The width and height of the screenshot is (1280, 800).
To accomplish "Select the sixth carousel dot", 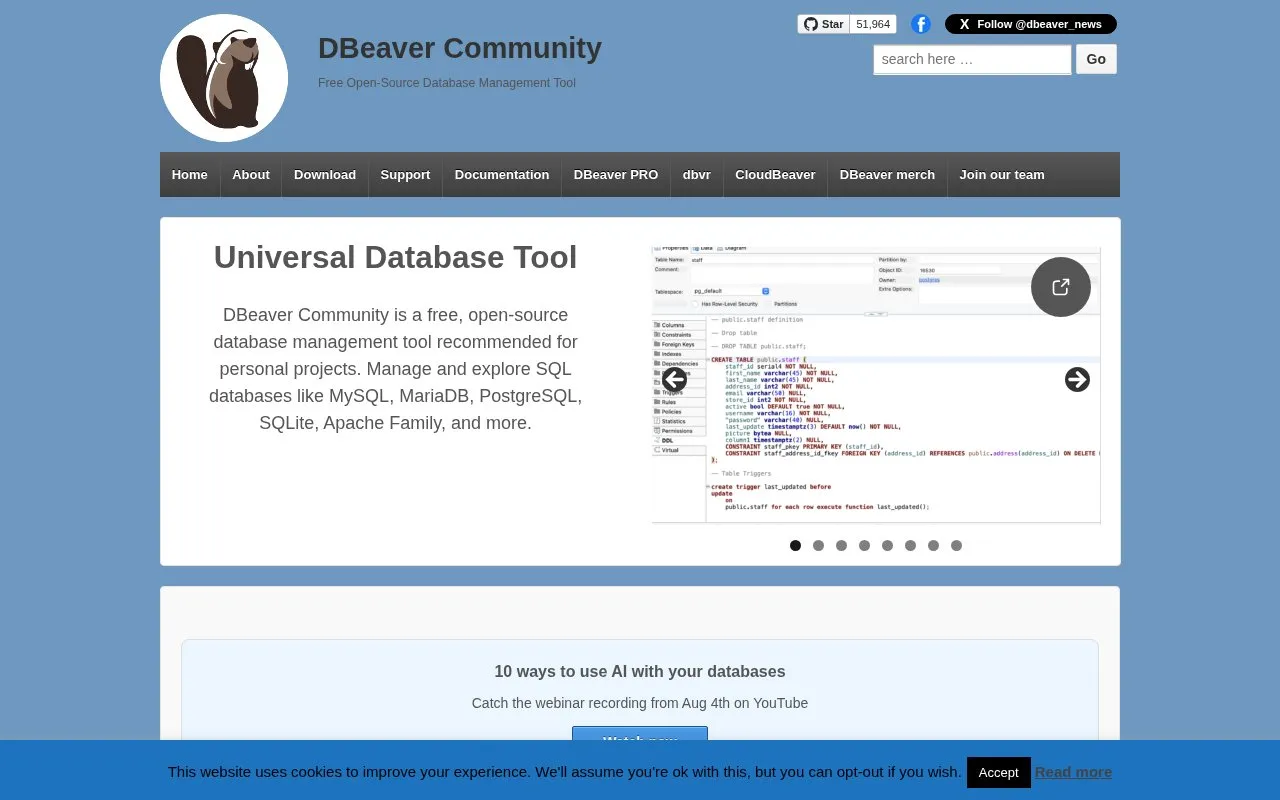I will 911,546.
